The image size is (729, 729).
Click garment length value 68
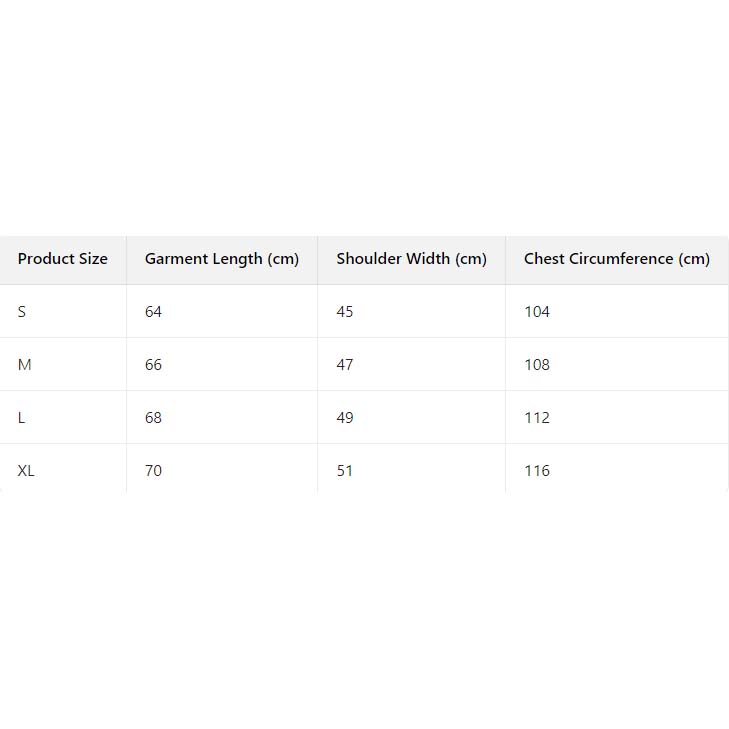(153, 418)
